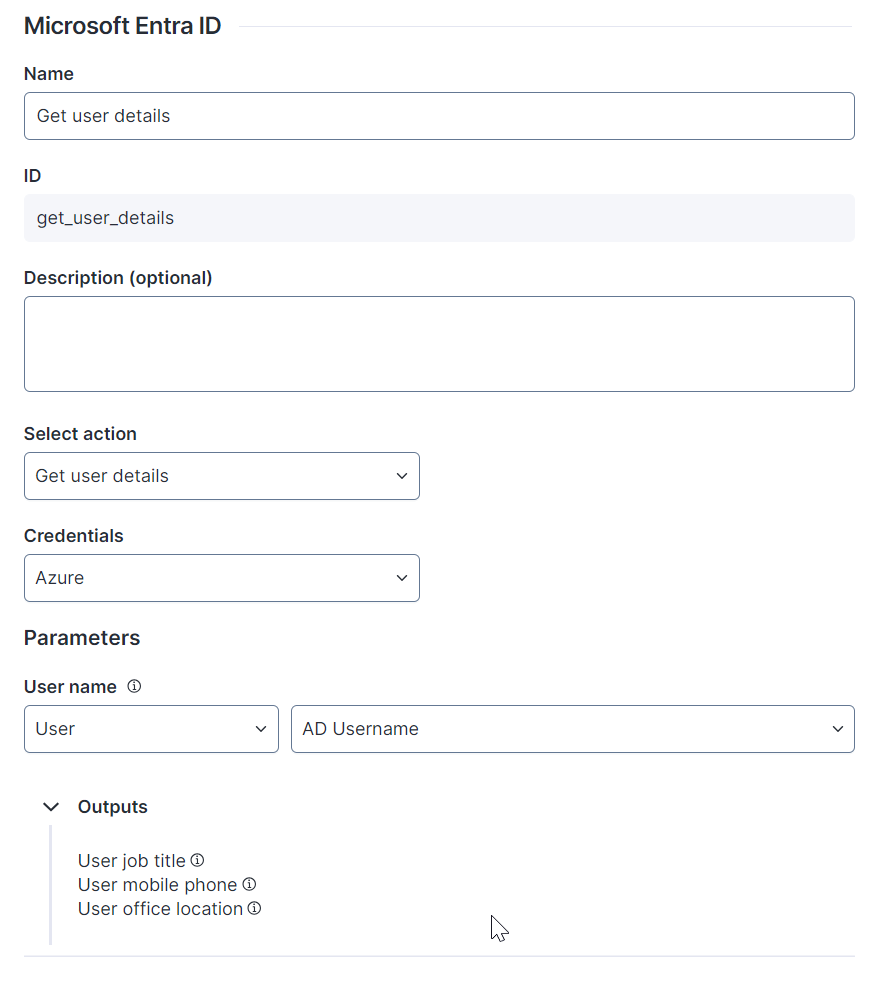Click the User job title output text
874x988 pixels.
[132, 860]
